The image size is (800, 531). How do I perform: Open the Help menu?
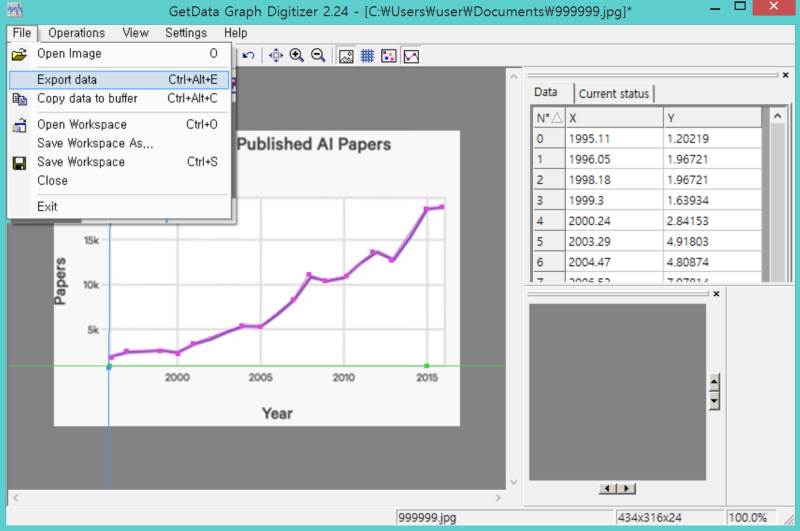click(x=235, y=33)
